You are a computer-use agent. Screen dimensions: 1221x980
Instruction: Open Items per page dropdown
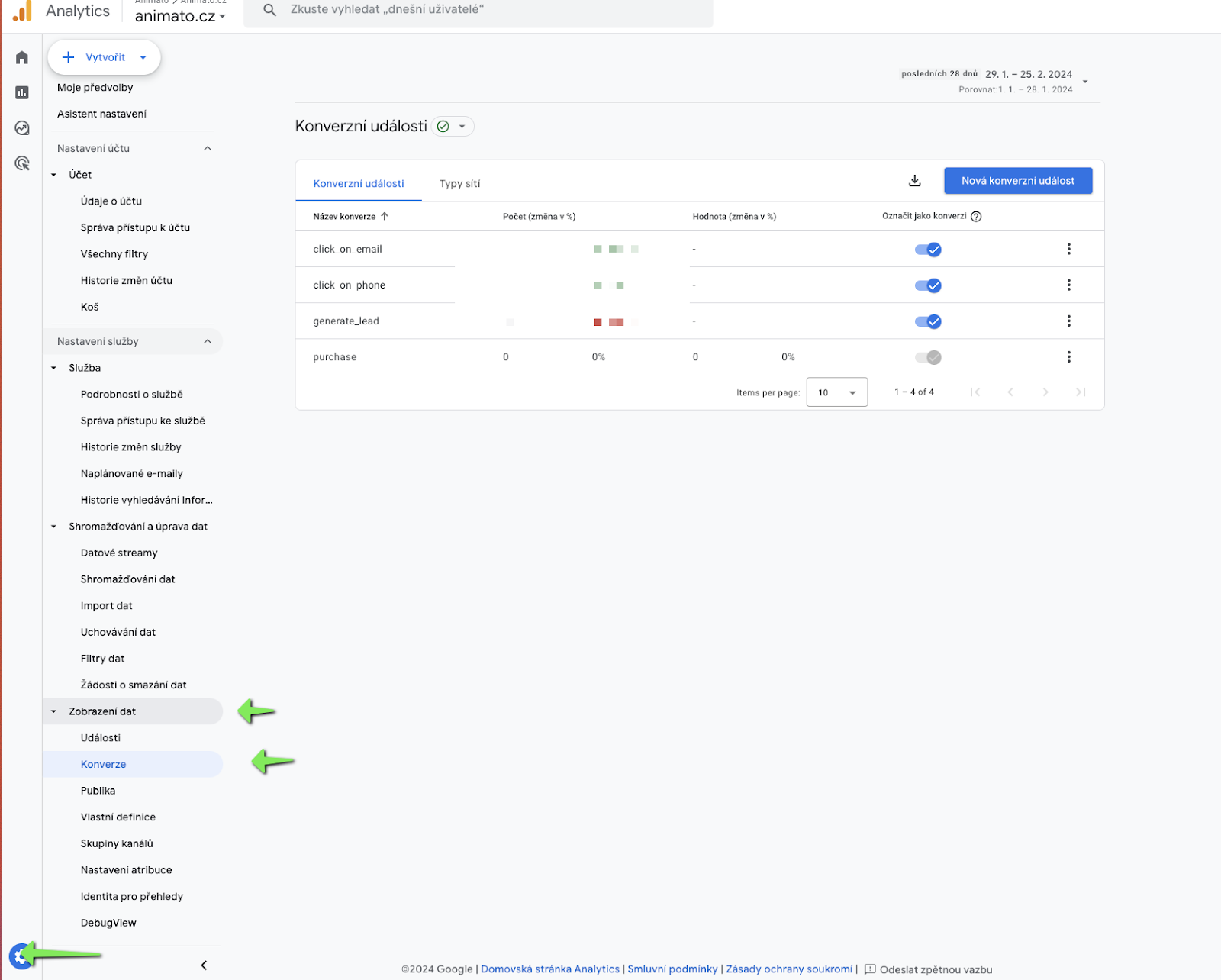[837, 392]
